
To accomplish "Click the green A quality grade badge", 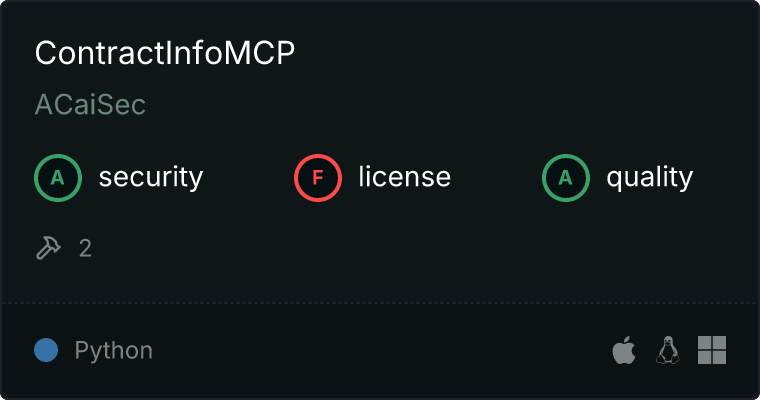I will click(x=566, y=178).
